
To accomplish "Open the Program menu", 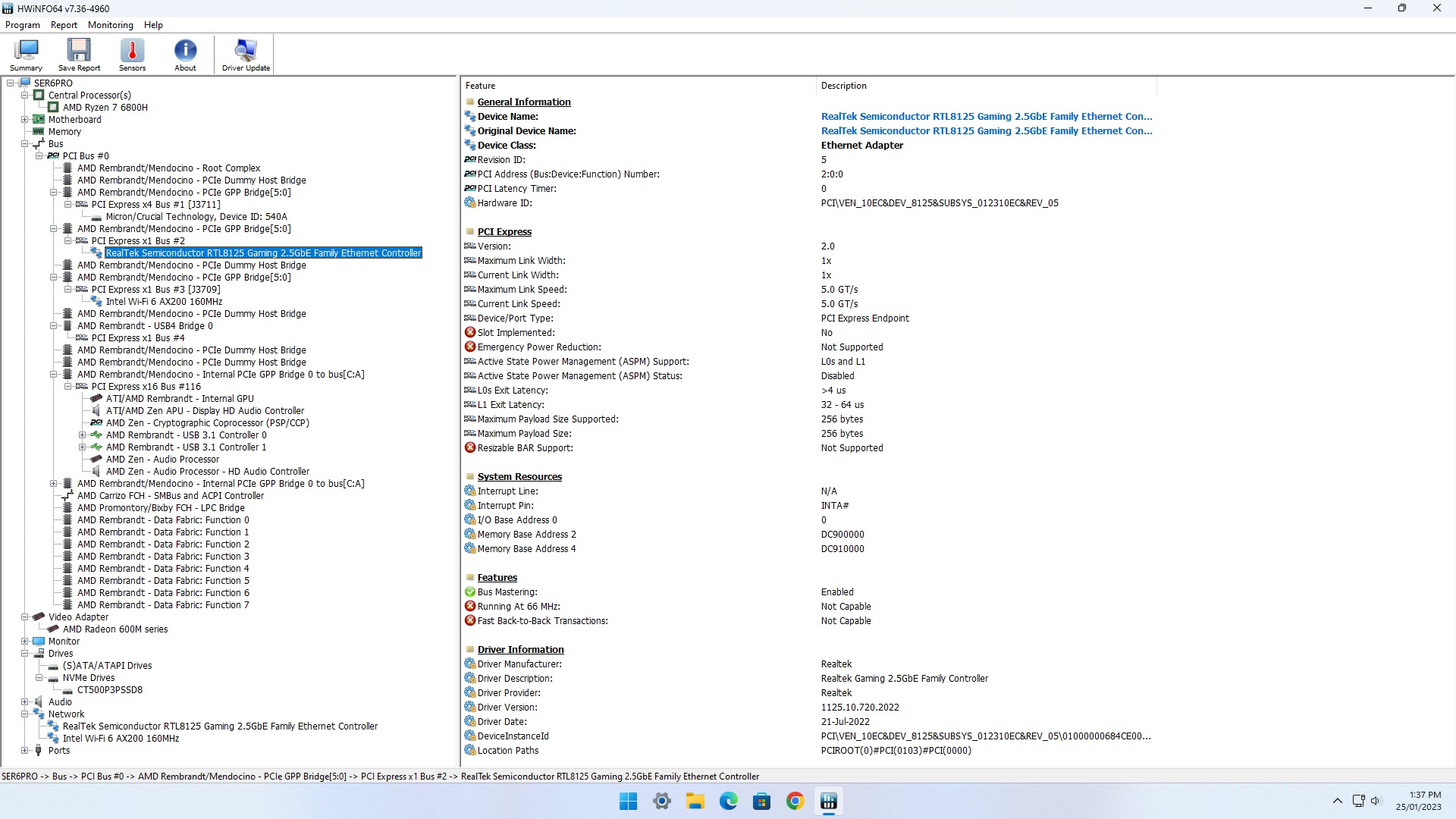I will [x=23, y=25].
